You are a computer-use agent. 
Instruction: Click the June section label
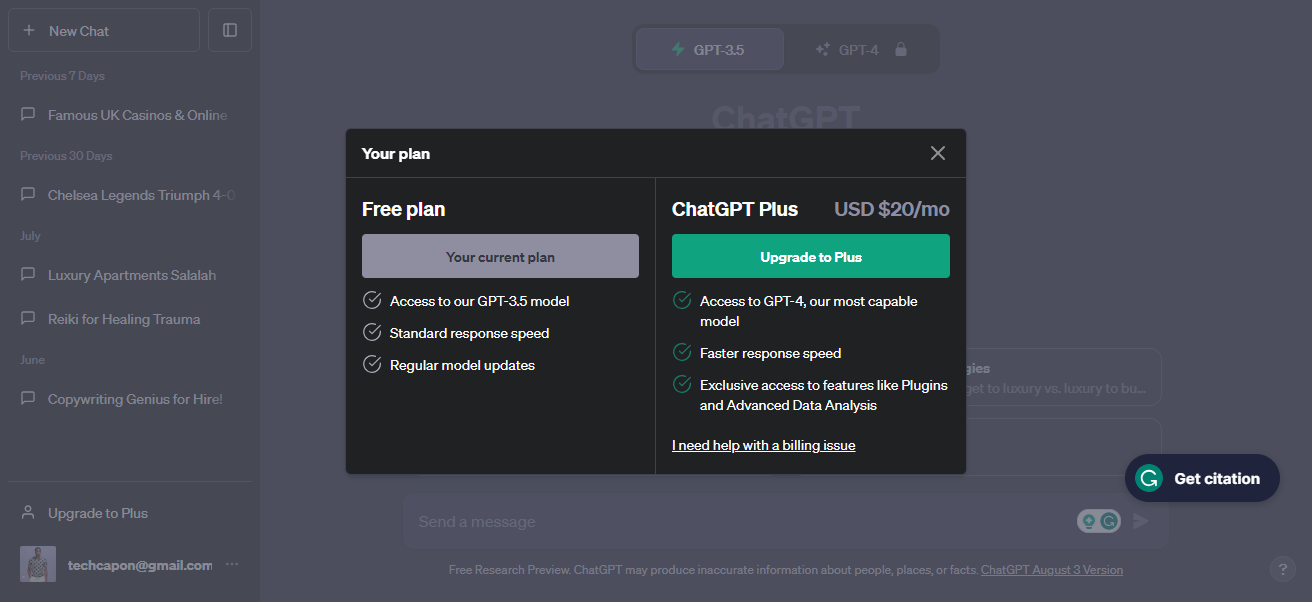32,360
